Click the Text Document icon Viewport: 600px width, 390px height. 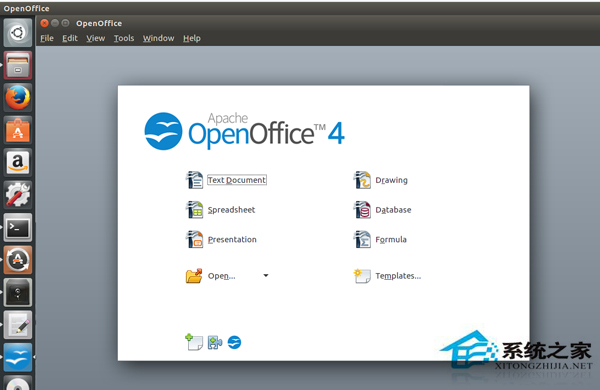pyautogui.click(x=195, y=180)
